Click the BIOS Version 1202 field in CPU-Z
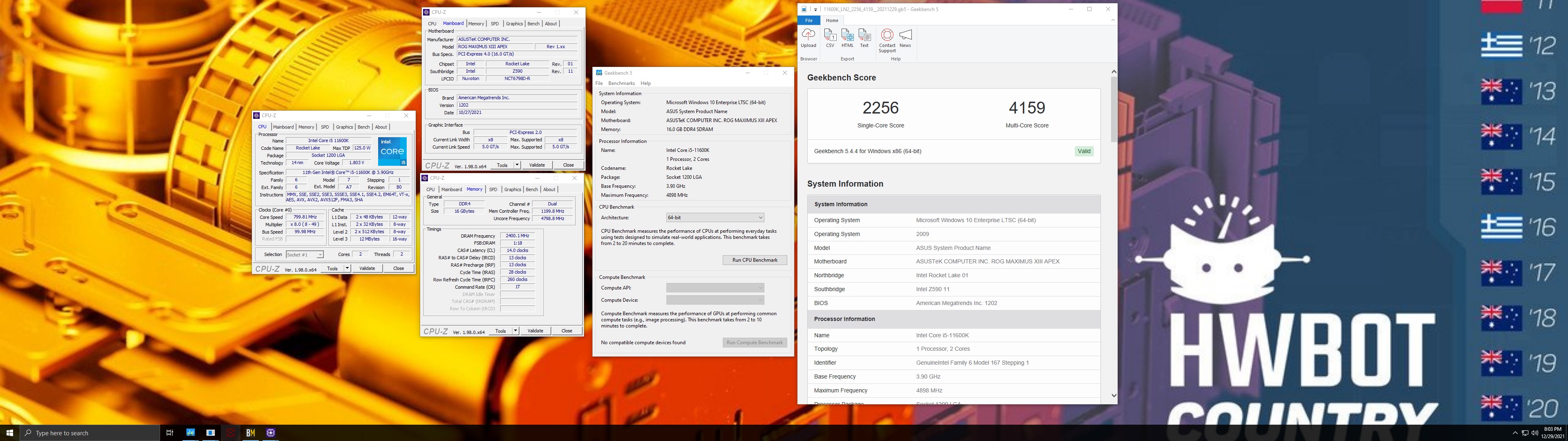The width and height of the screenshot is (1568, 441). tap(517, 105)
